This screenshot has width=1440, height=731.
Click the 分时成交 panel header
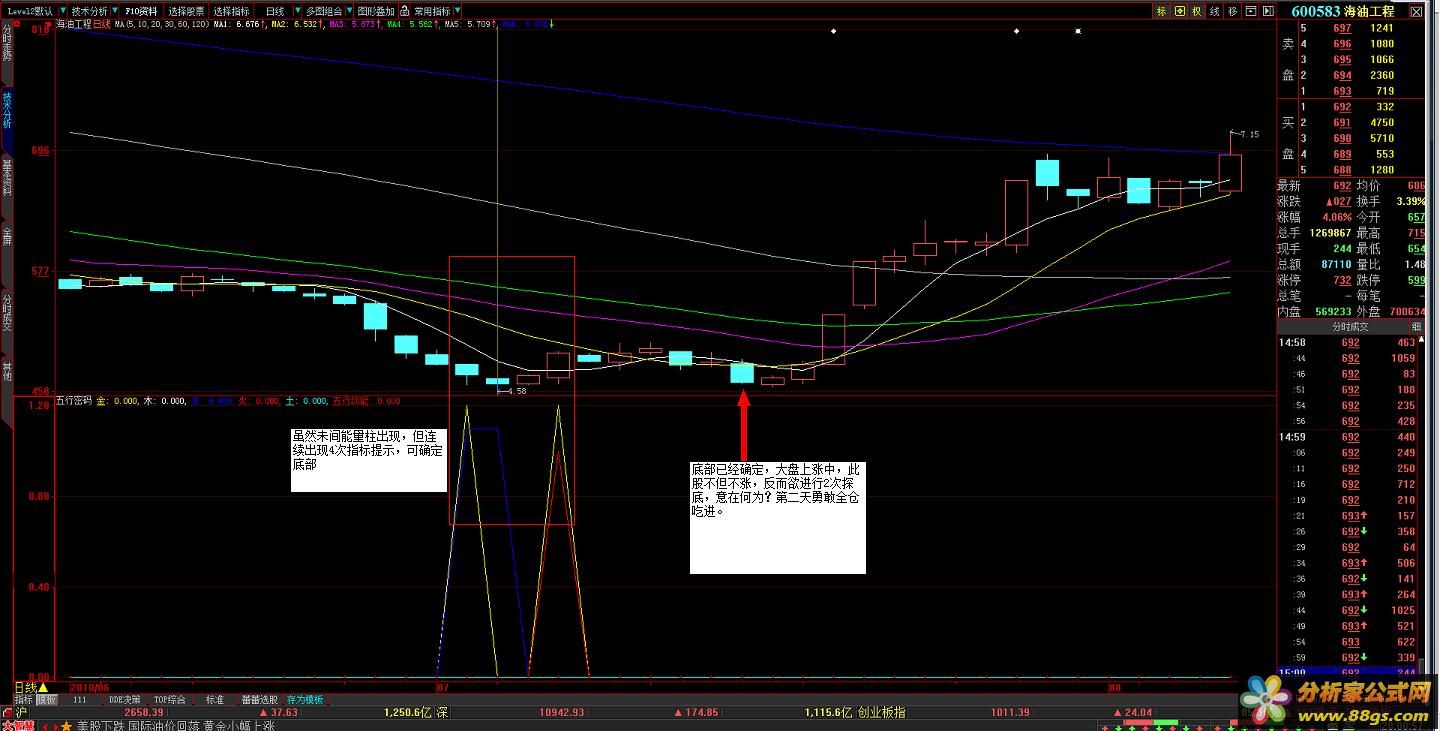tap(1349, 327)
